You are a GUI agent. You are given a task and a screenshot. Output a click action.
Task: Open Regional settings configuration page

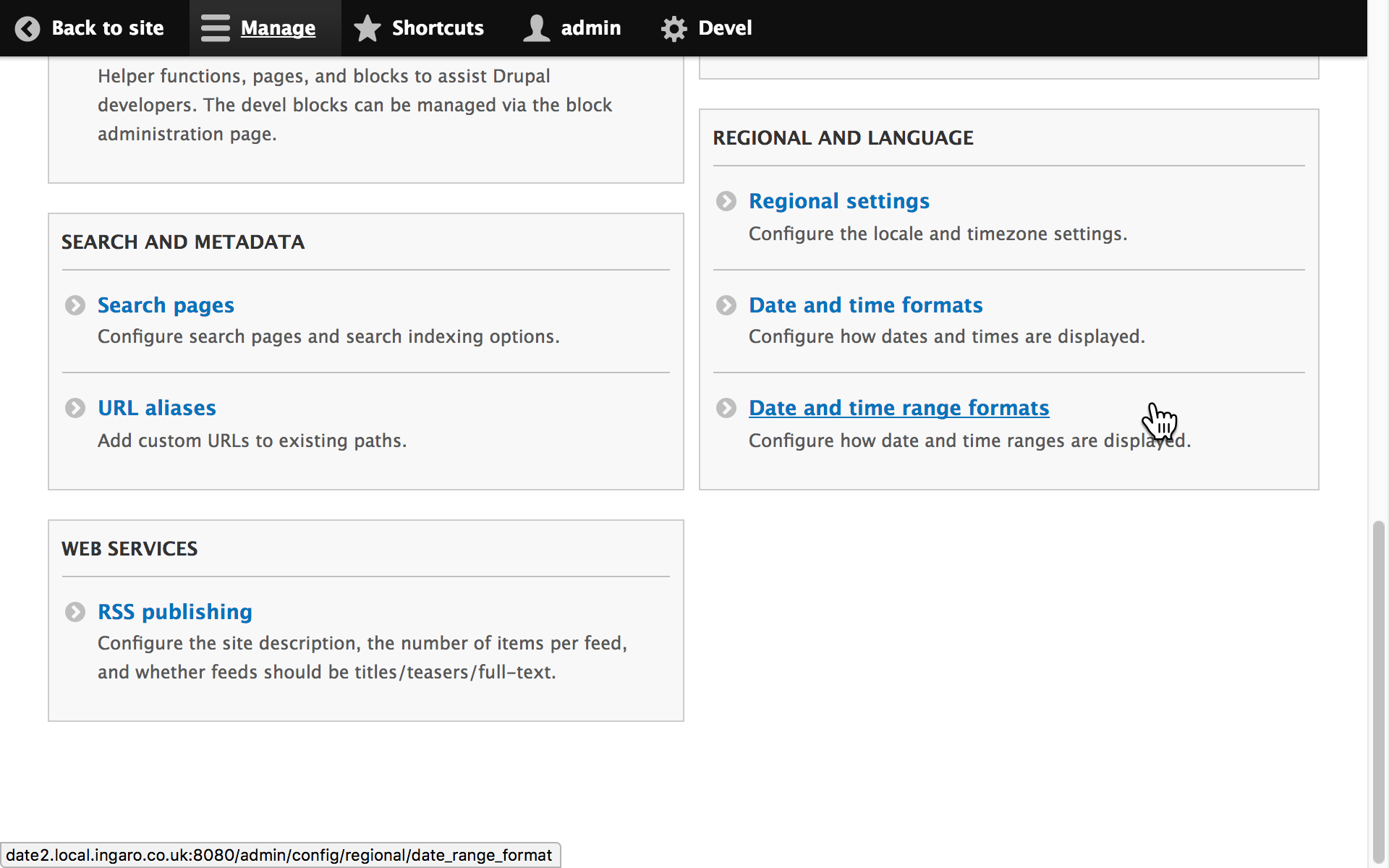[839, 200]
